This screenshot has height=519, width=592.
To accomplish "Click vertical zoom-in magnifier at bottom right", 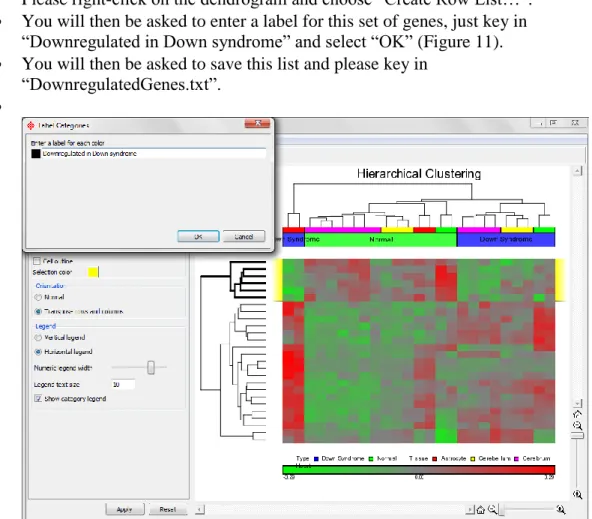I will coord(577,494).
